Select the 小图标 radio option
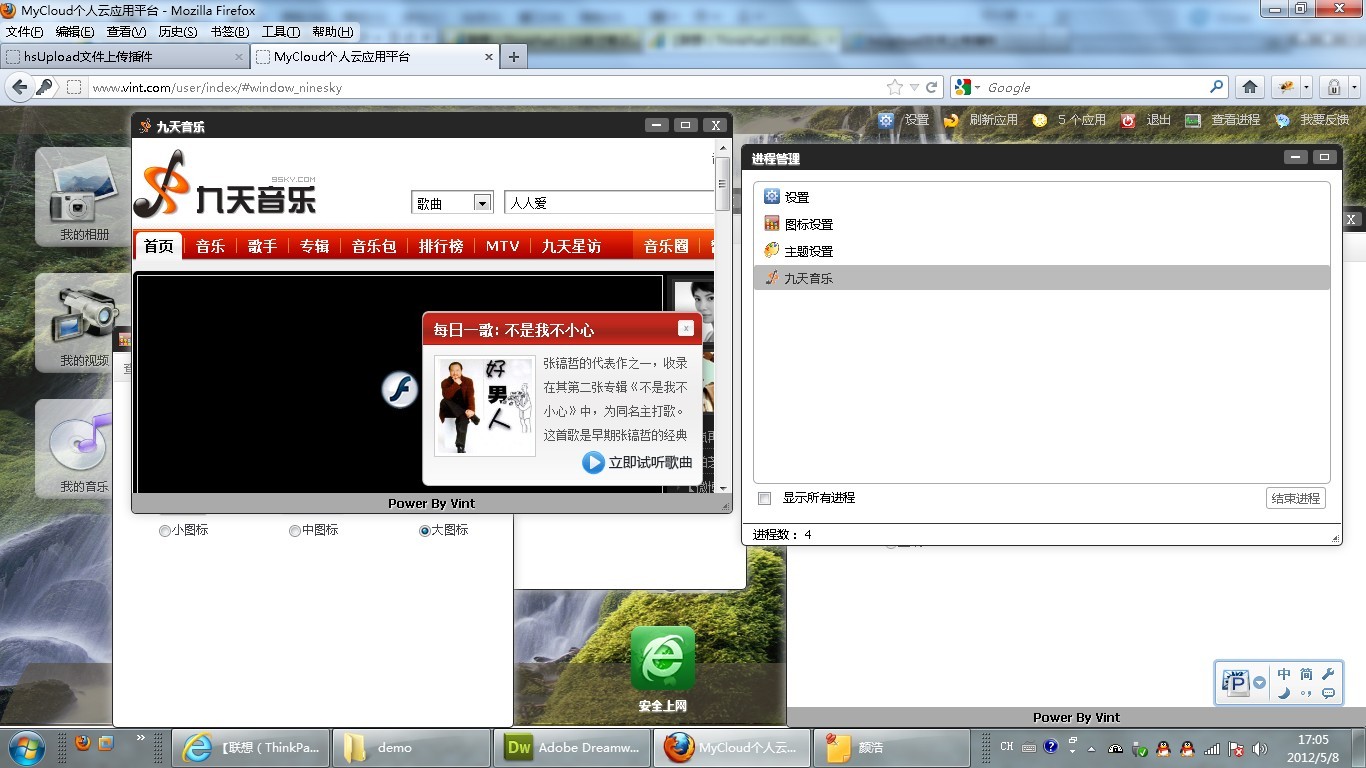This screenshot has height=768, width=1366. (x=165, y=531)
